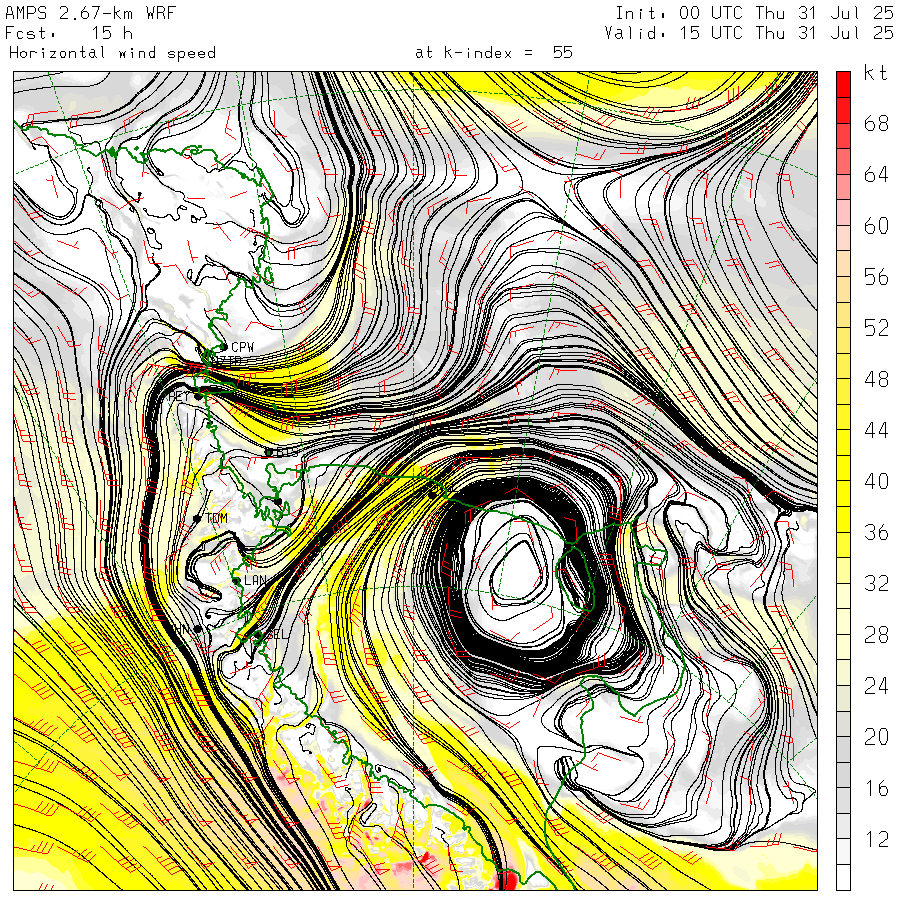Viewport: 900px width, 900px height.
Task: Click the 'at k-index = 55' text
Action: pos(494,53)
